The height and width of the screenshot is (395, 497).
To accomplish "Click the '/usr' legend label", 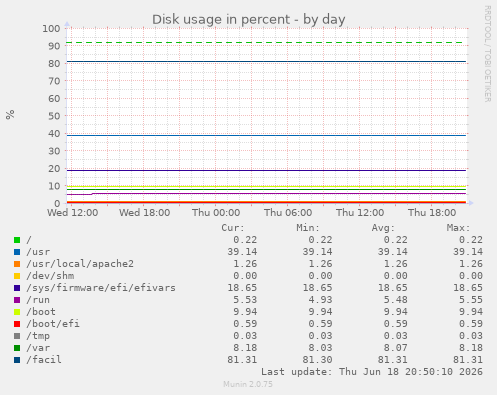I will point(38,252).
